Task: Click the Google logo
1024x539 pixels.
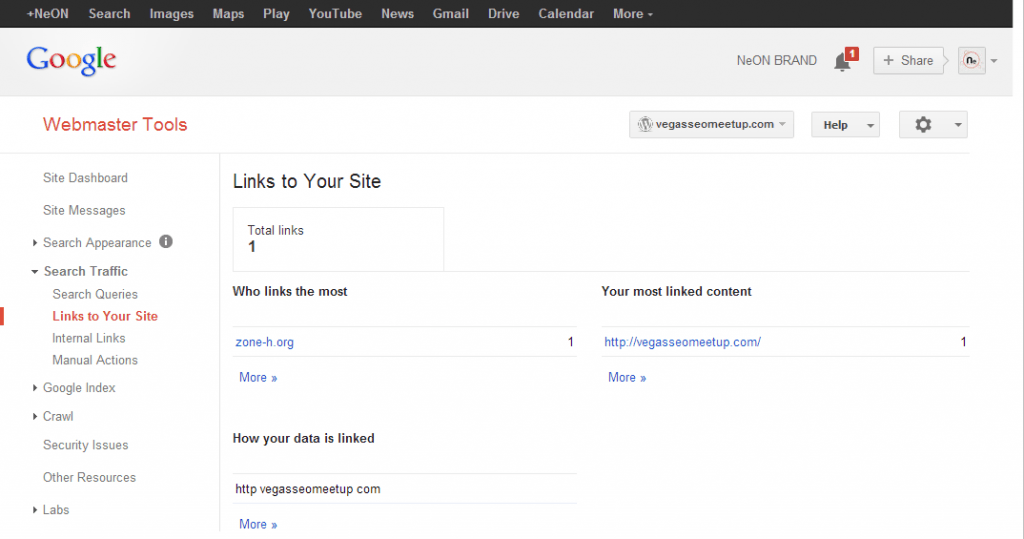Action: (x=71, y=61)
